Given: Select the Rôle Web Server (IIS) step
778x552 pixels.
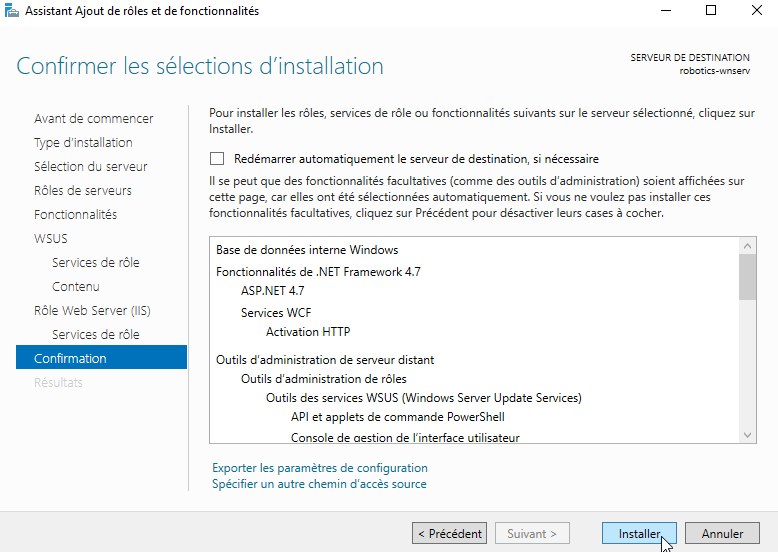Looking at the screenshot, I should [92, 310].
